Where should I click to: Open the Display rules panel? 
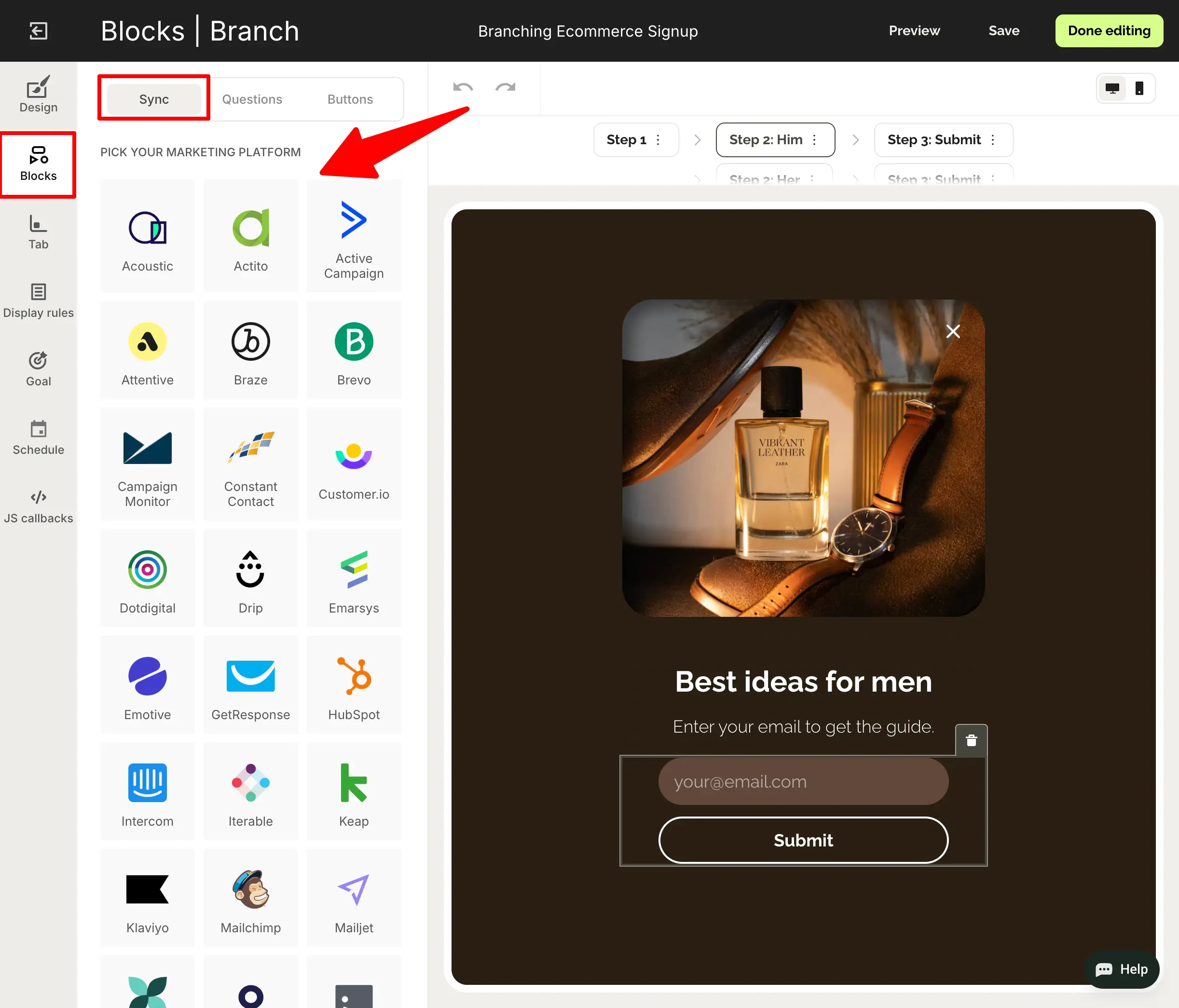point(38,300)
